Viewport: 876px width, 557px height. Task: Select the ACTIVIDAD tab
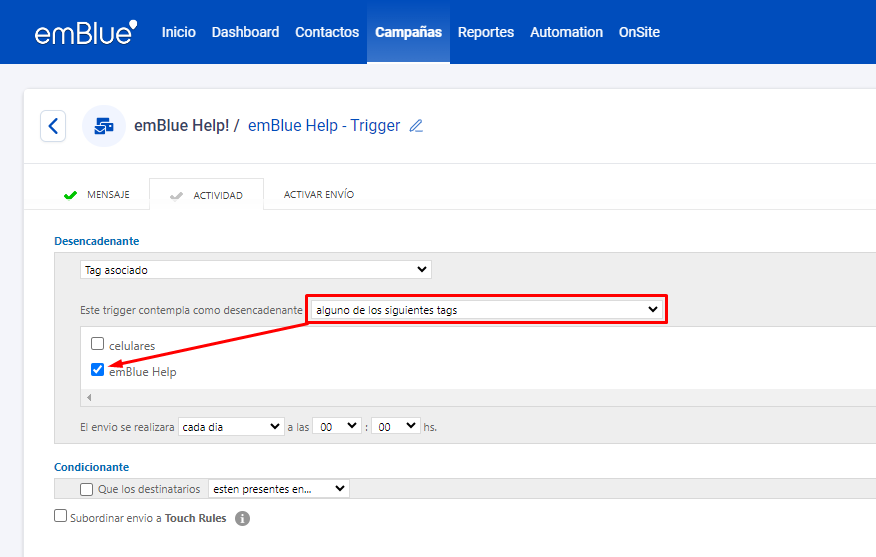207,195
